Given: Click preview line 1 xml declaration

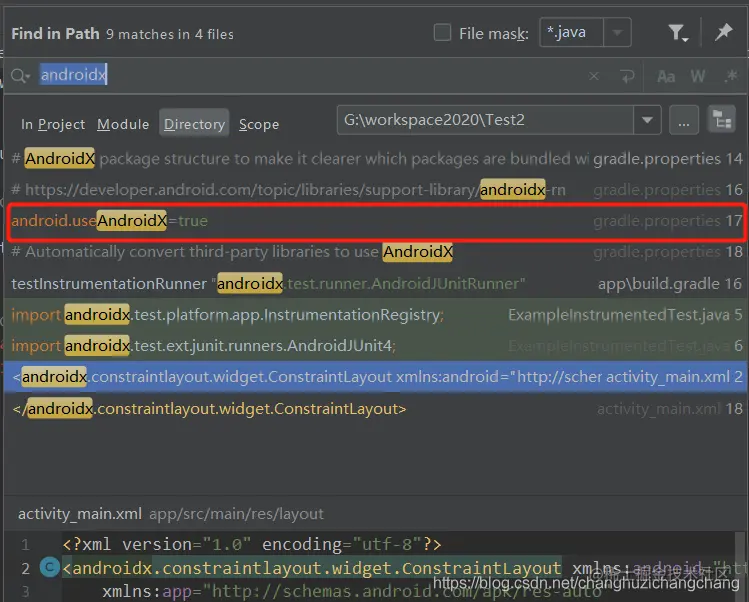Looking at the screenshot, I should [x=252, y=544].
